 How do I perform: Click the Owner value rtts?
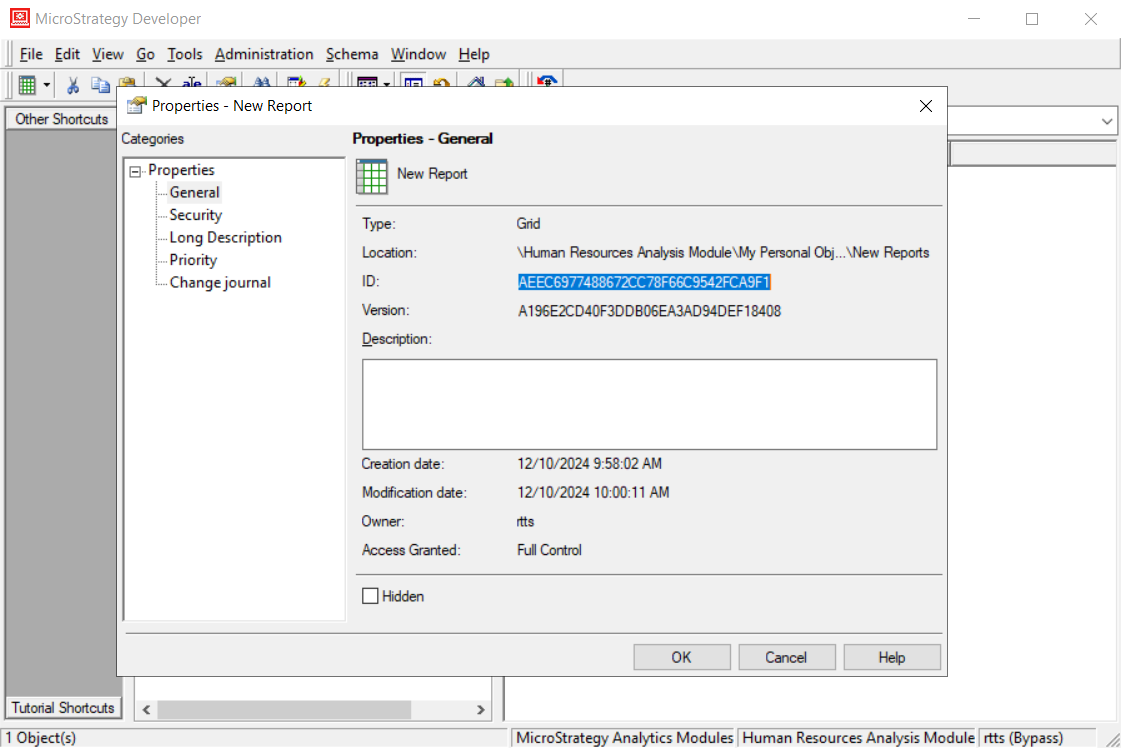[x=525, y=521]
